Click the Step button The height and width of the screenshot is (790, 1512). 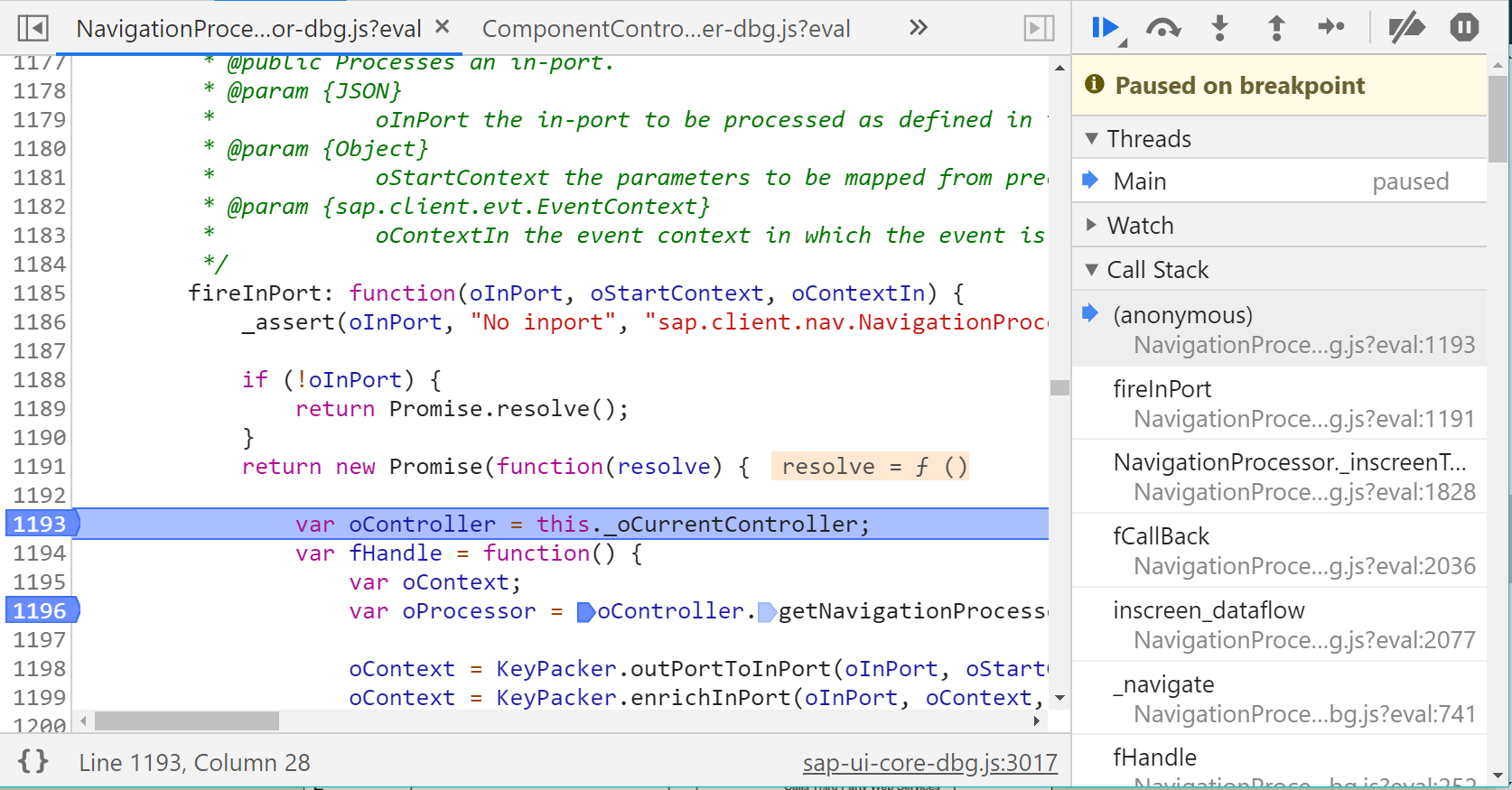[x=1331, y=28]
